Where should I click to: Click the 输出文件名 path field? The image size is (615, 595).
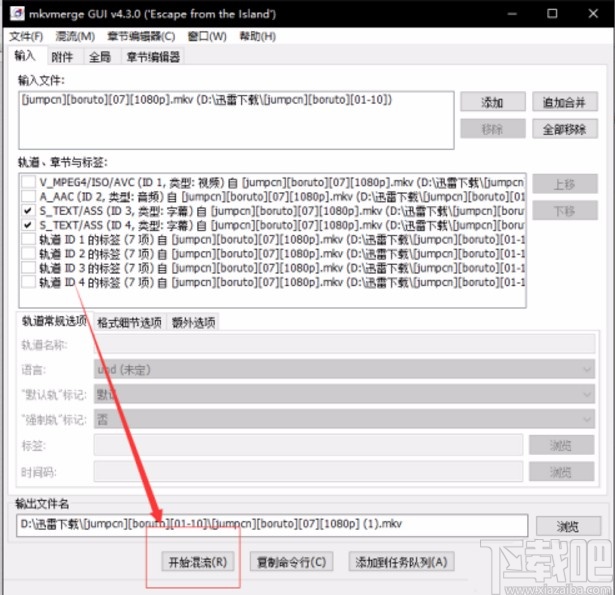point(272,525)
